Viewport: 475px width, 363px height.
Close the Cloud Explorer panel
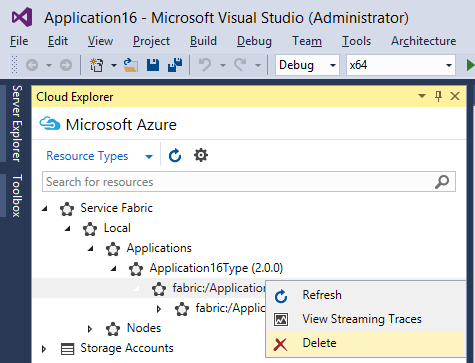click(x=455, y=96)
